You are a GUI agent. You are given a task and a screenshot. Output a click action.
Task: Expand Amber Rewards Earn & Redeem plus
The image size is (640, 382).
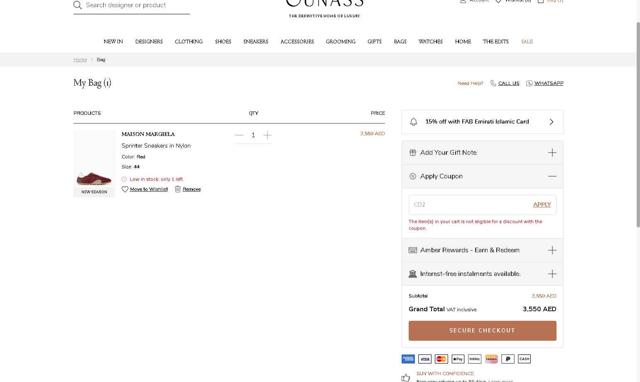[552, 250]
